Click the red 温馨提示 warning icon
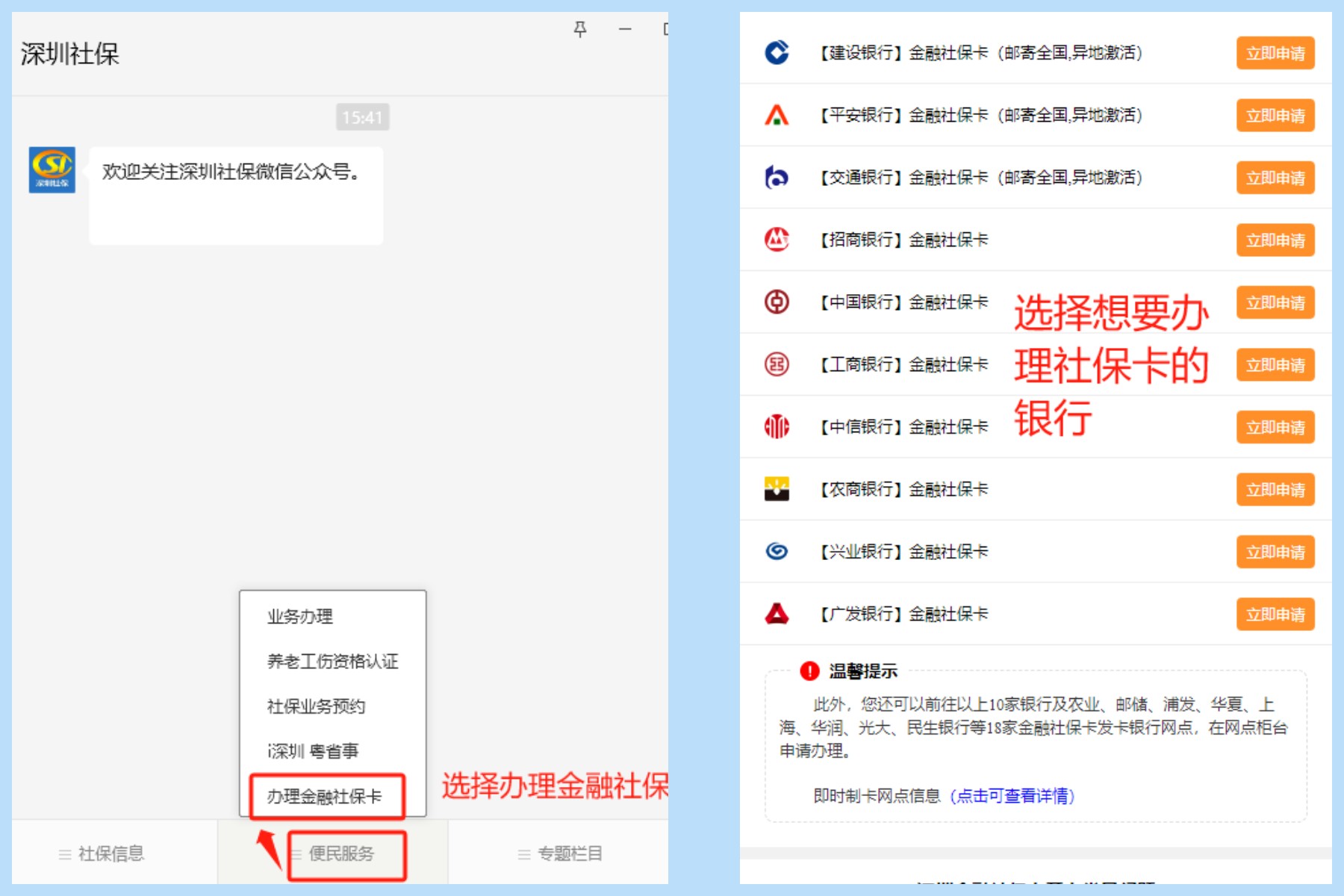Image resolution: width=1344 pixels, height=896 pixels. [809, 671]
